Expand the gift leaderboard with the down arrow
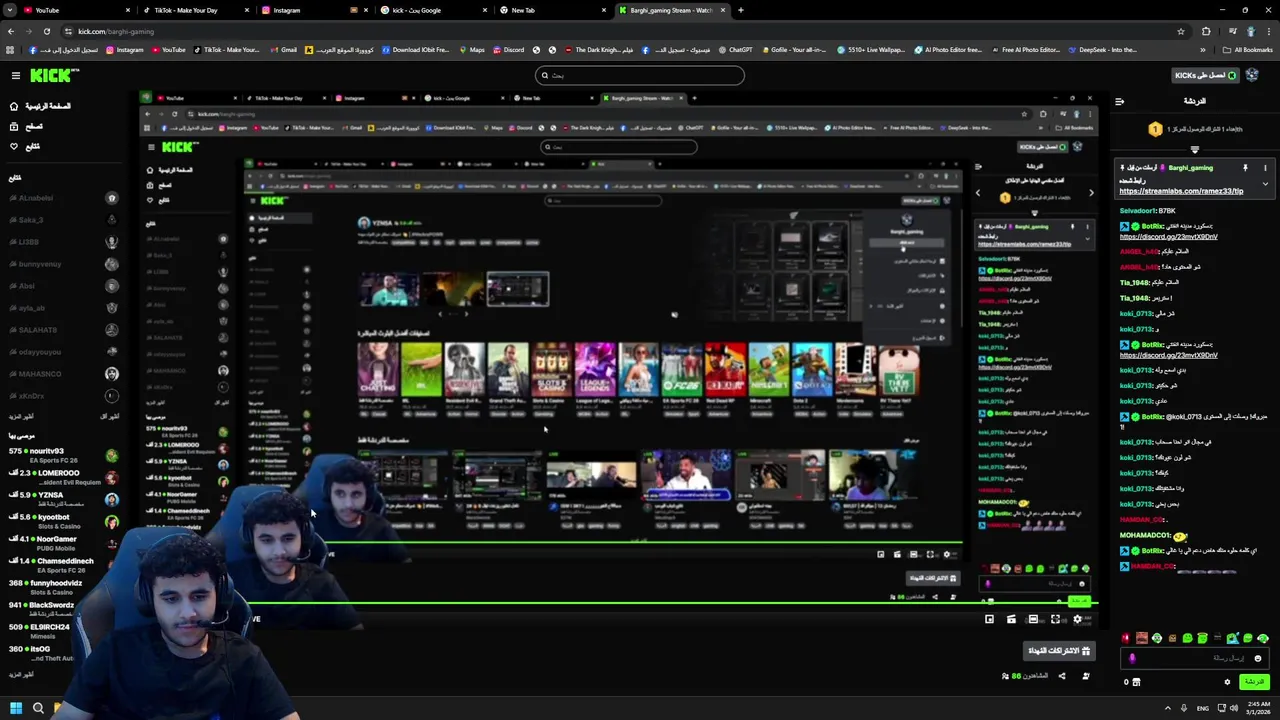 [1194, 149]
